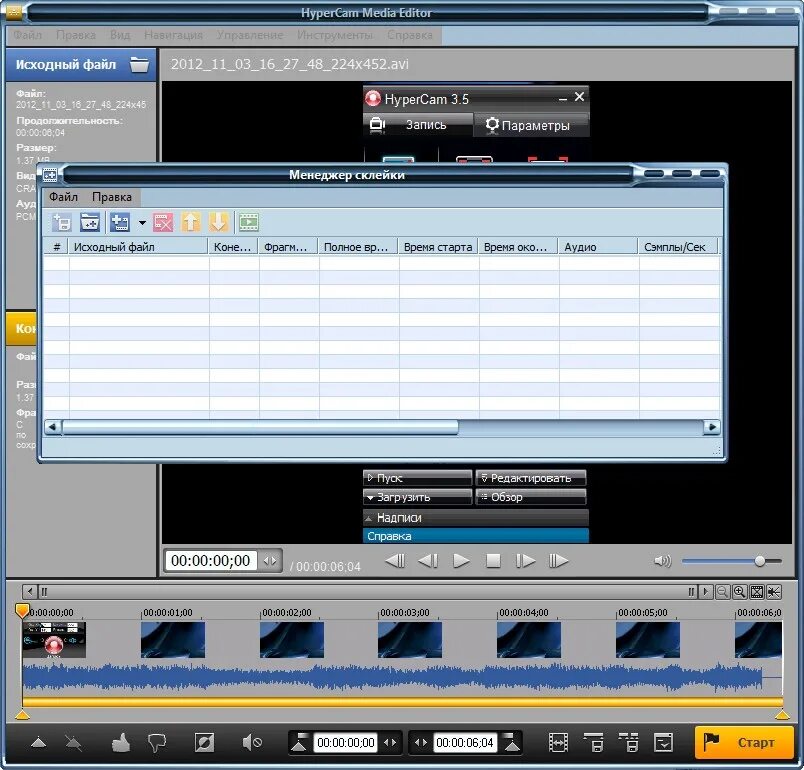
Task: Open join list folder icon in Менеджер склейки
Action: 90,223
